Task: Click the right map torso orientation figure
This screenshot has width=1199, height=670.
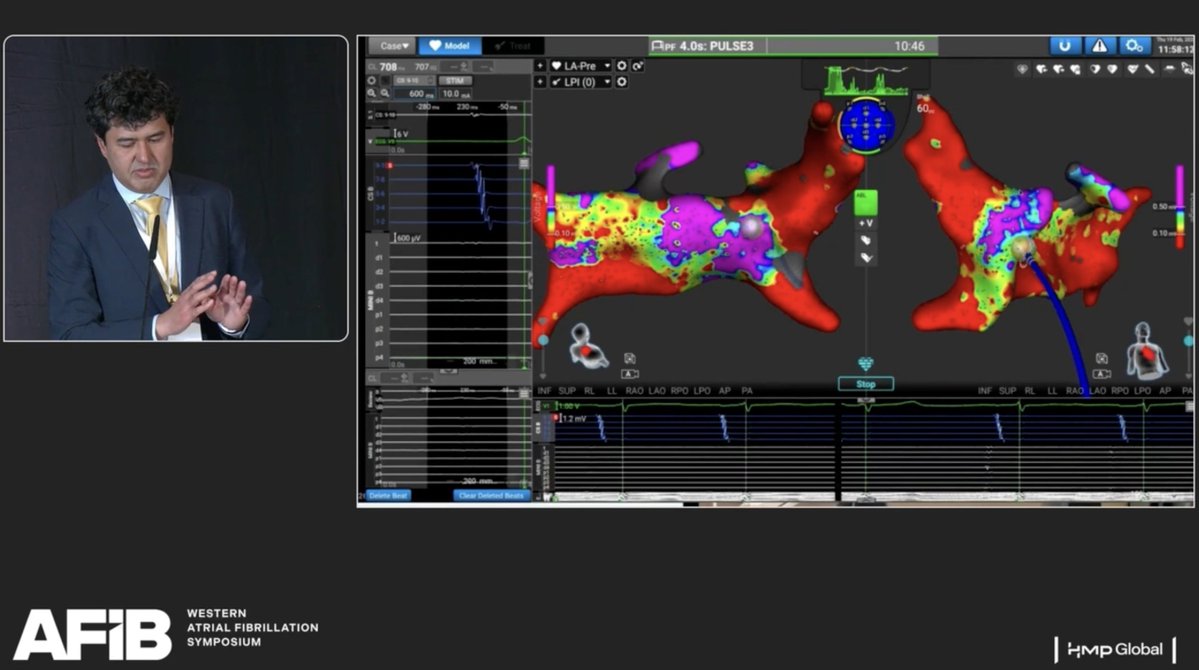Action: click(1146, 350)
